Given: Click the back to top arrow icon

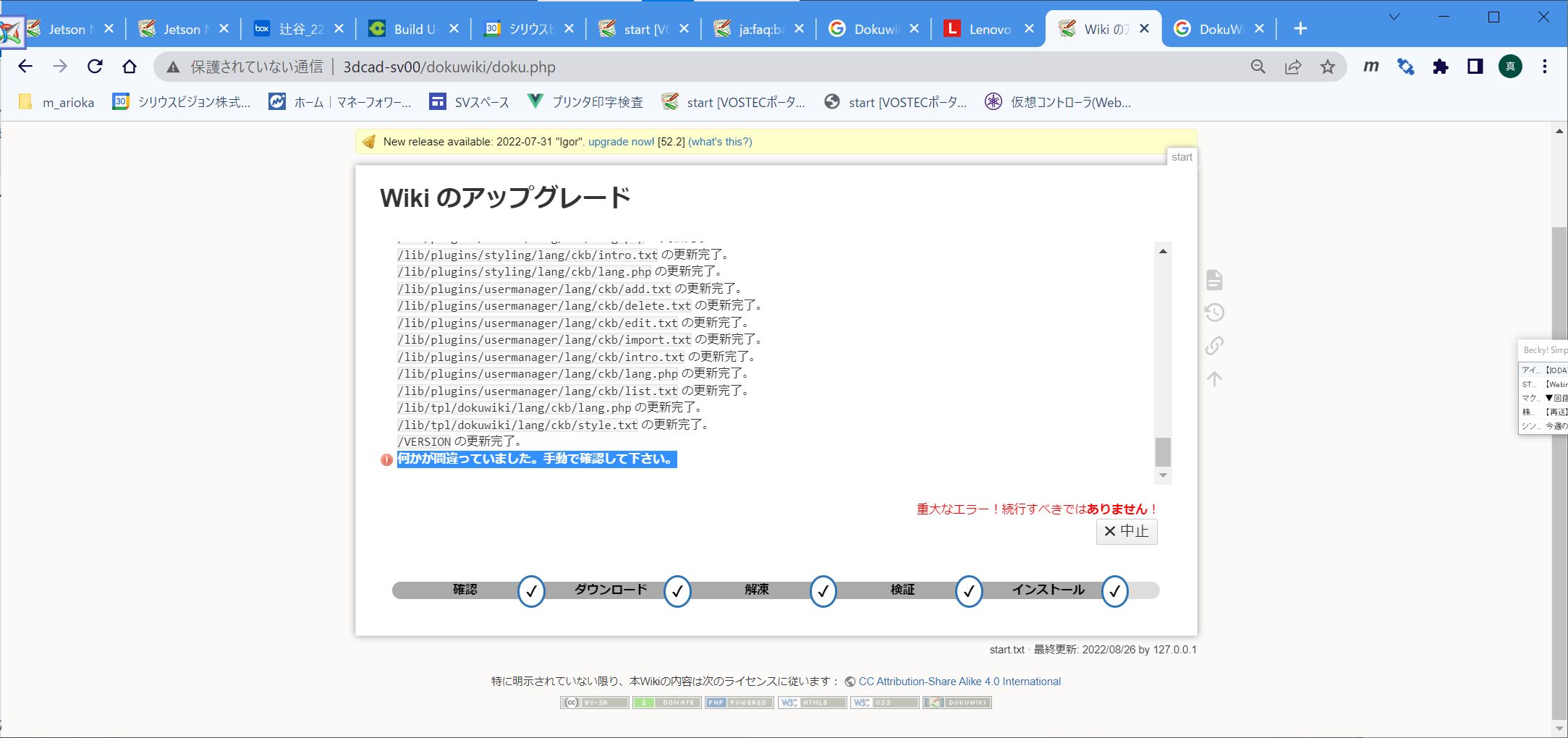Looking at the screenshot, I should tap(1214, 378).
